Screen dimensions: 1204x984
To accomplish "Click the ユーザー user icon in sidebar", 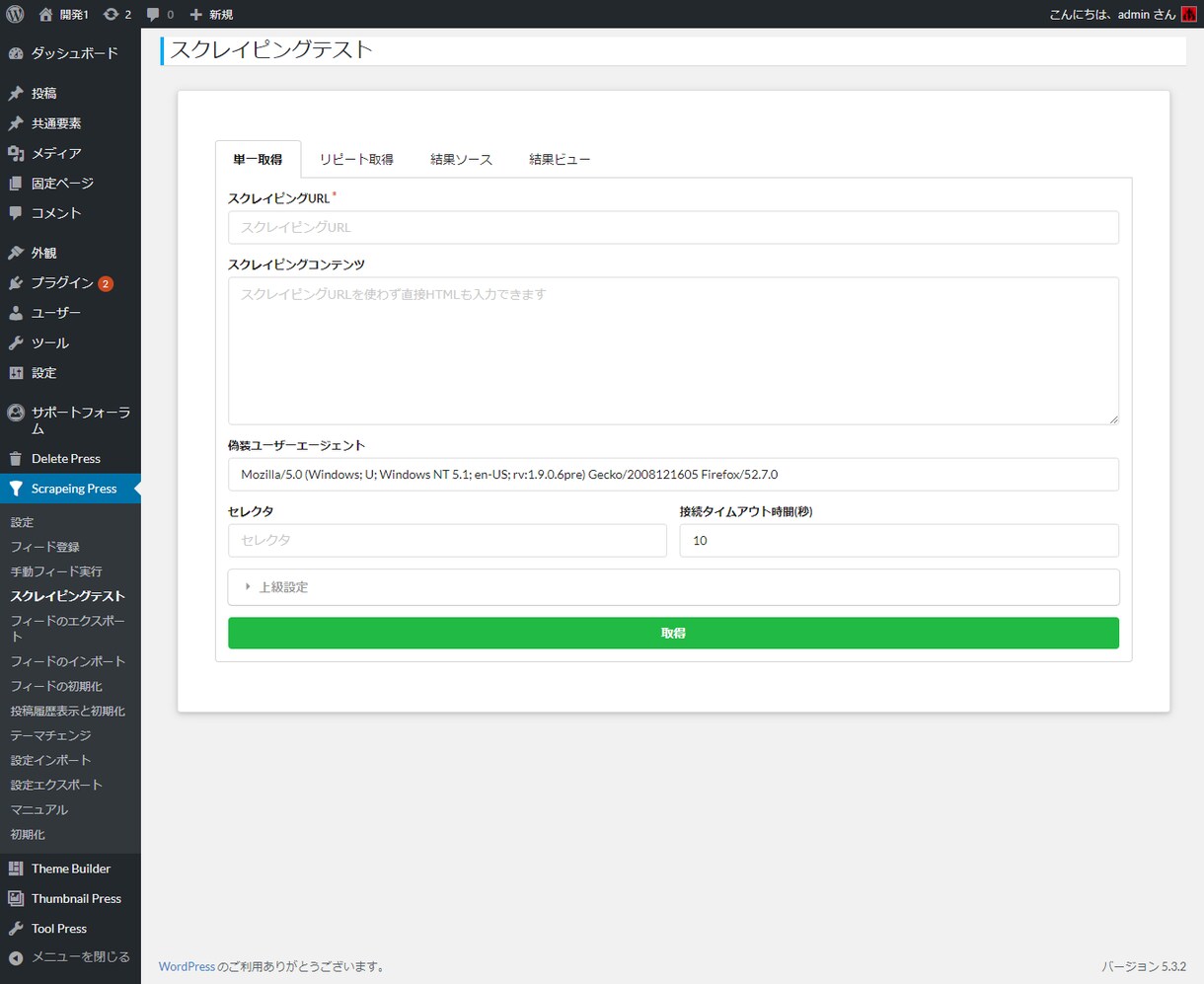I will [x=16, y=313].
